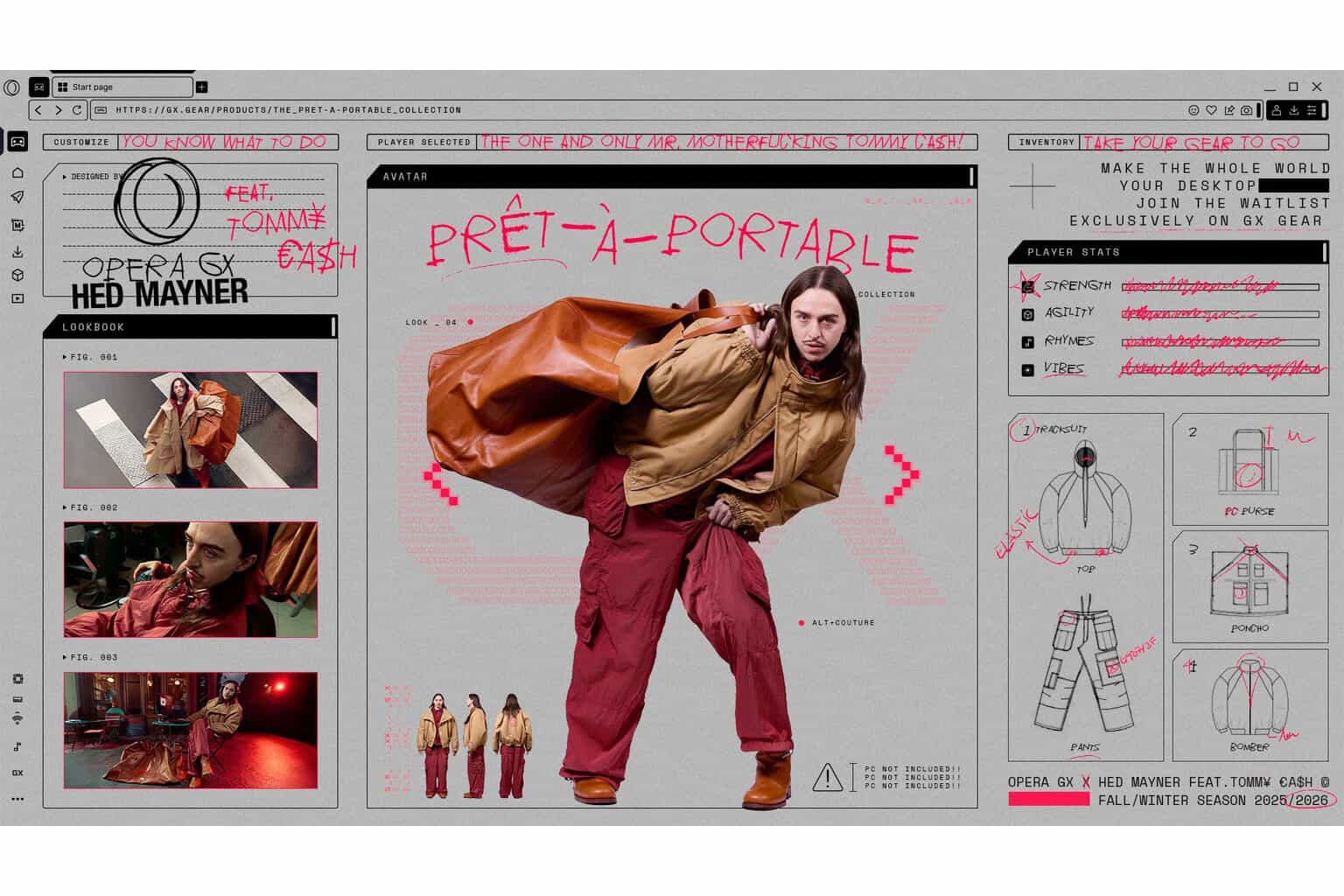1344x896 pixels.
Task: Click the PLAYER SELECTED label
Action: click(x=423, y=142)
